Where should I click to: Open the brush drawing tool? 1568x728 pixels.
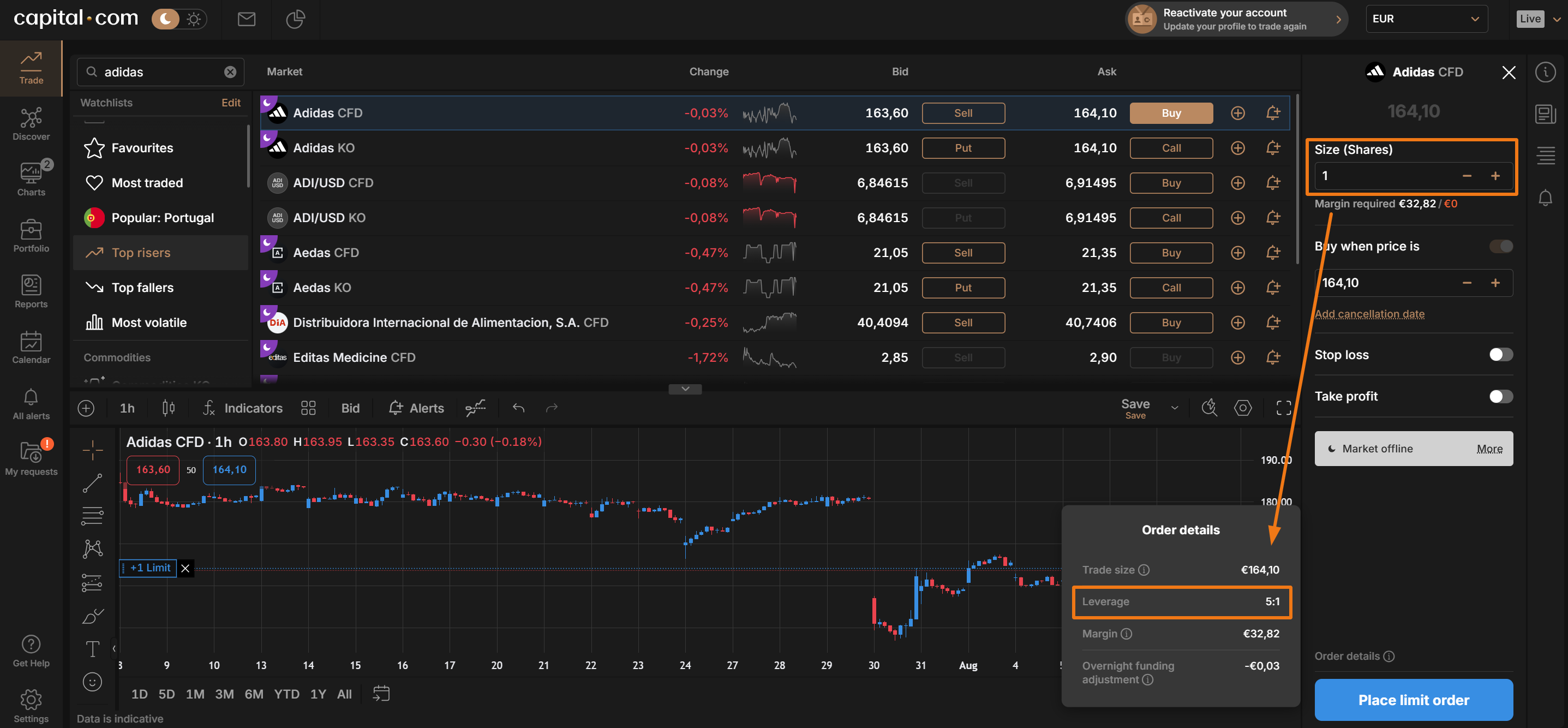click(x=93, y=616)
